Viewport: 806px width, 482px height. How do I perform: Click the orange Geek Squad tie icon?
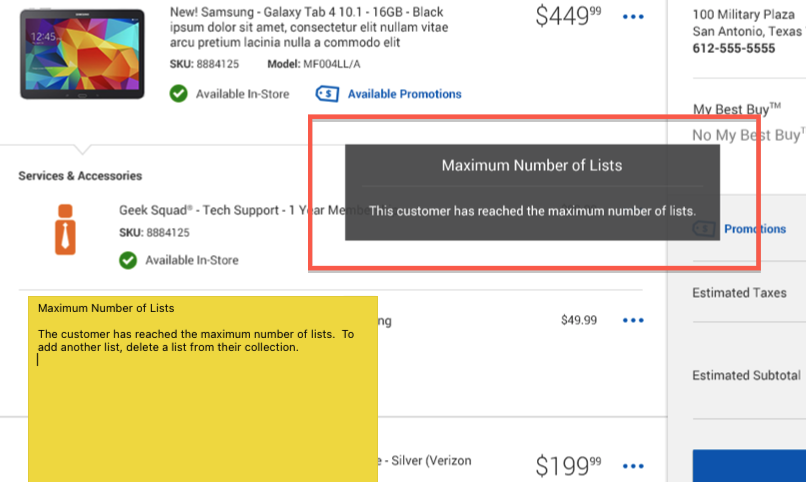pyautogui.click(x=65, y=229)
